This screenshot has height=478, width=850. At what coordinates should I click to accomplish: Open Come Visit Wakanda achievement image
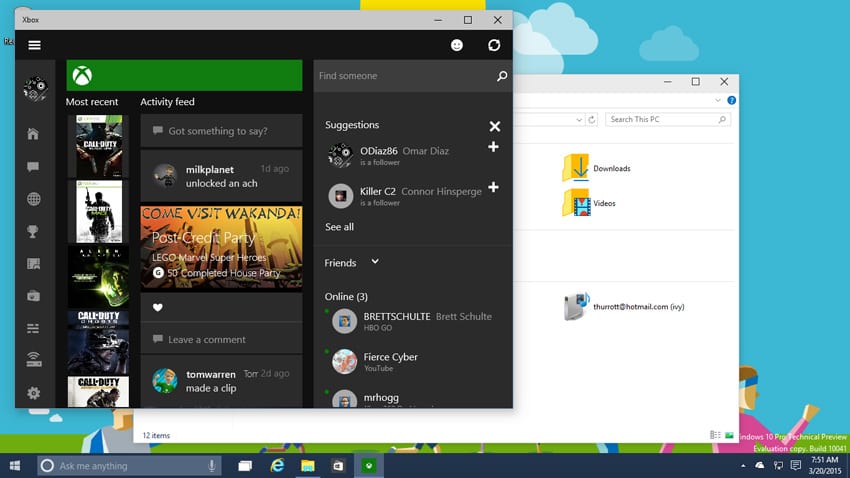pos(221,247)
